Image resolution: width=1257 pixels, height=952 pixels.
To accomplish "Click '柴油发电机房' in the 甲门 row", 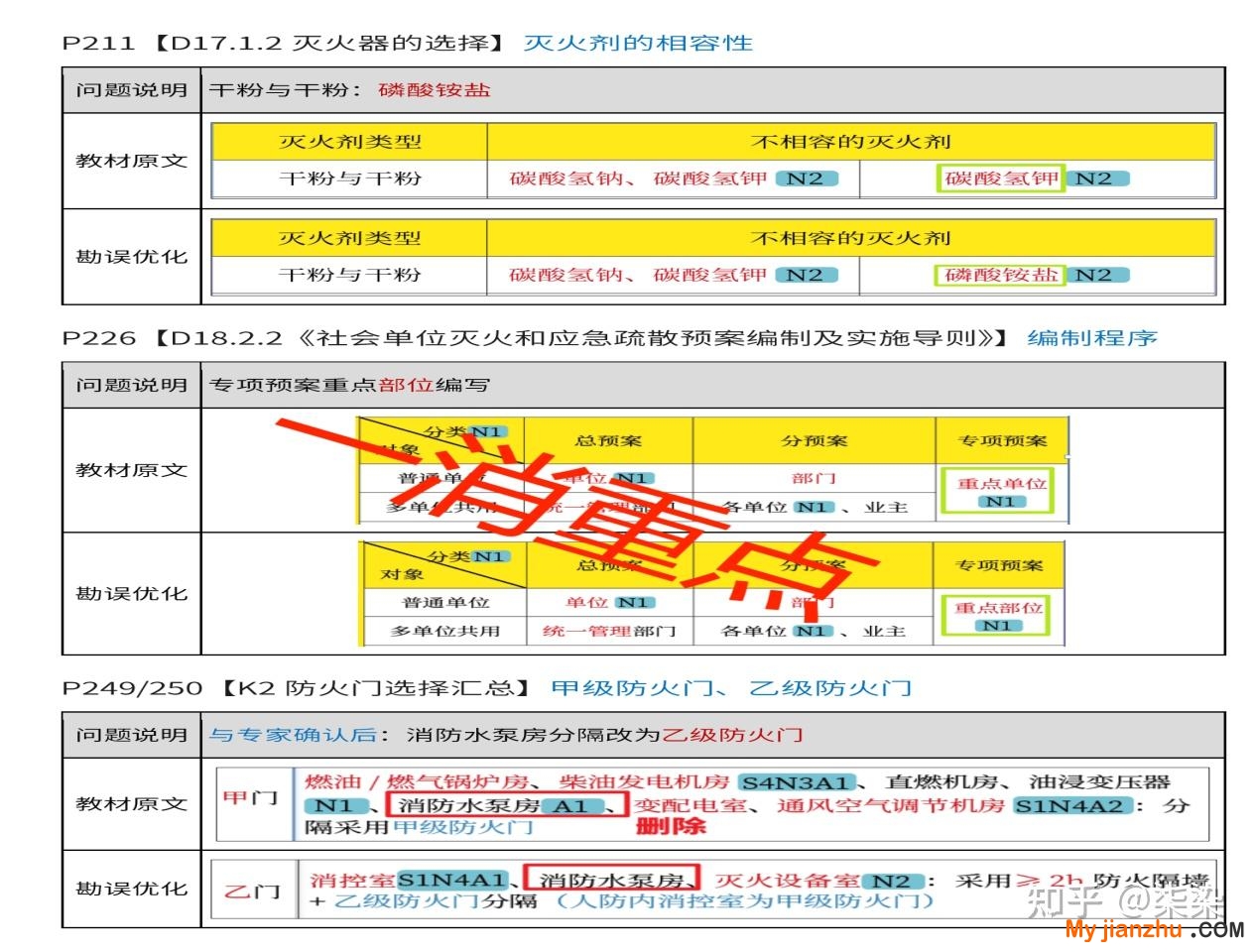I will coord(645,782).
